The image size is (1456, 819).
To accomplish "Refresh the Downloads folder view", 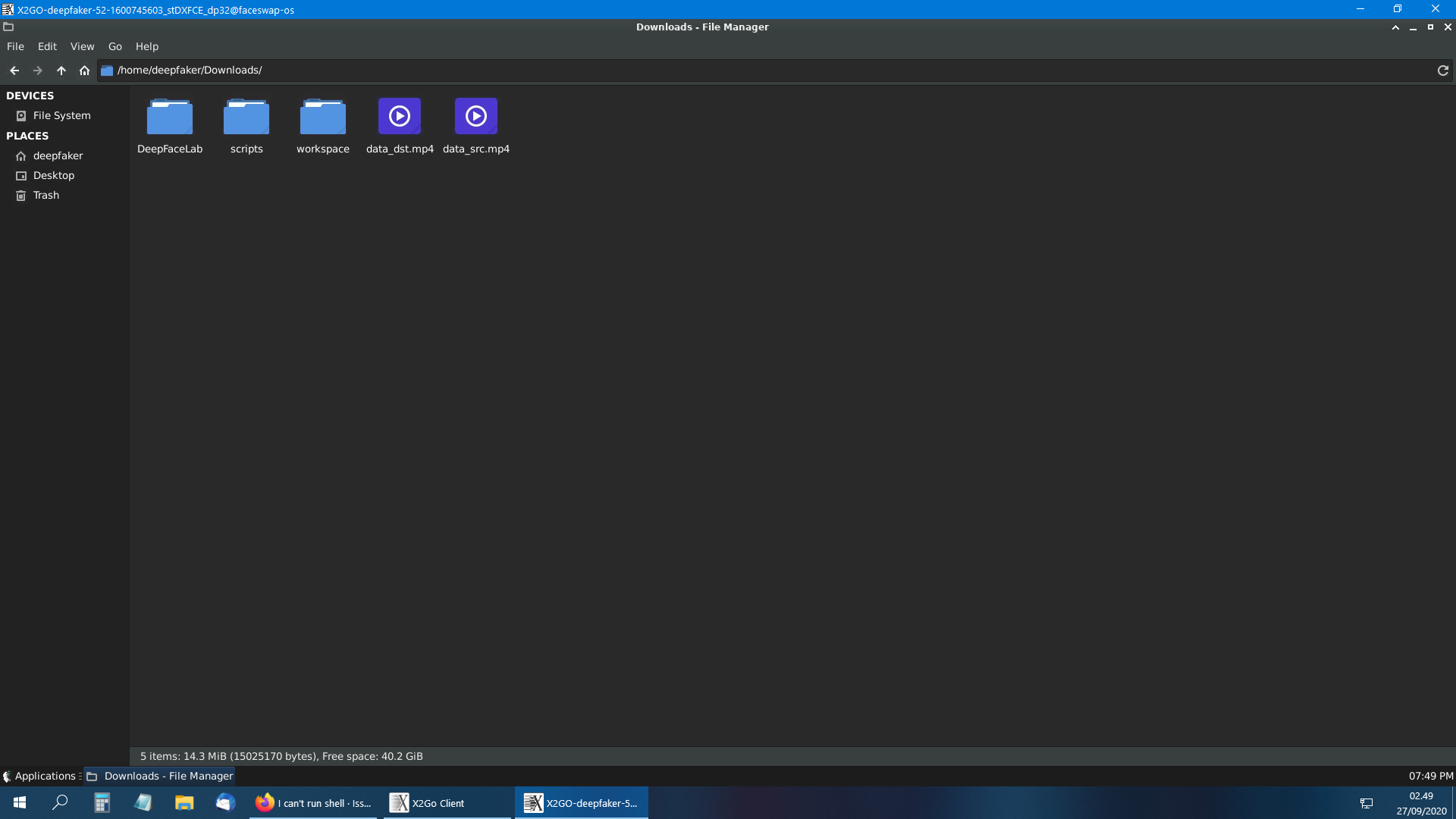I will [1442, 70].
